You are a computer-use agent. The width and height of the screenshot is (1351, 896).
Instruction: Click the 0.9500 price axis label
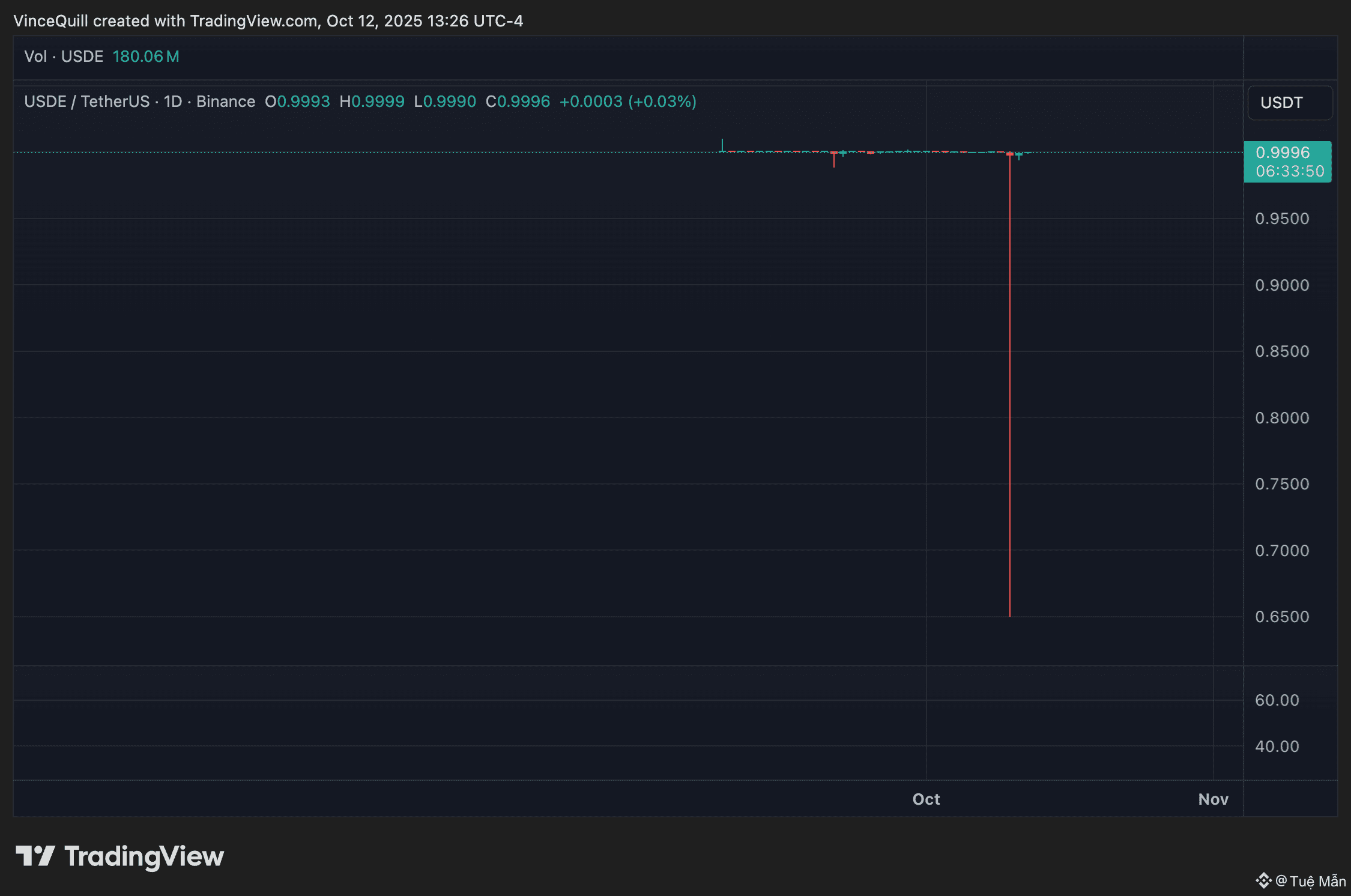tap(1281, 219)
